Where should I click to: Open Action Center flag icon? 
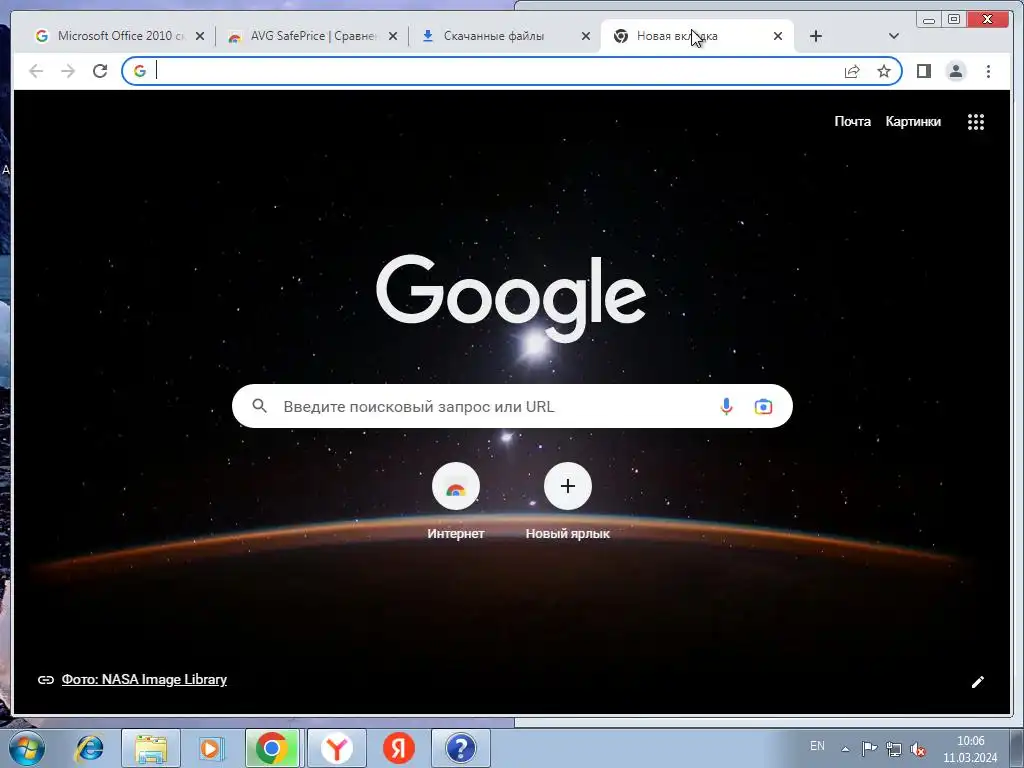click(x=869, y=748)
